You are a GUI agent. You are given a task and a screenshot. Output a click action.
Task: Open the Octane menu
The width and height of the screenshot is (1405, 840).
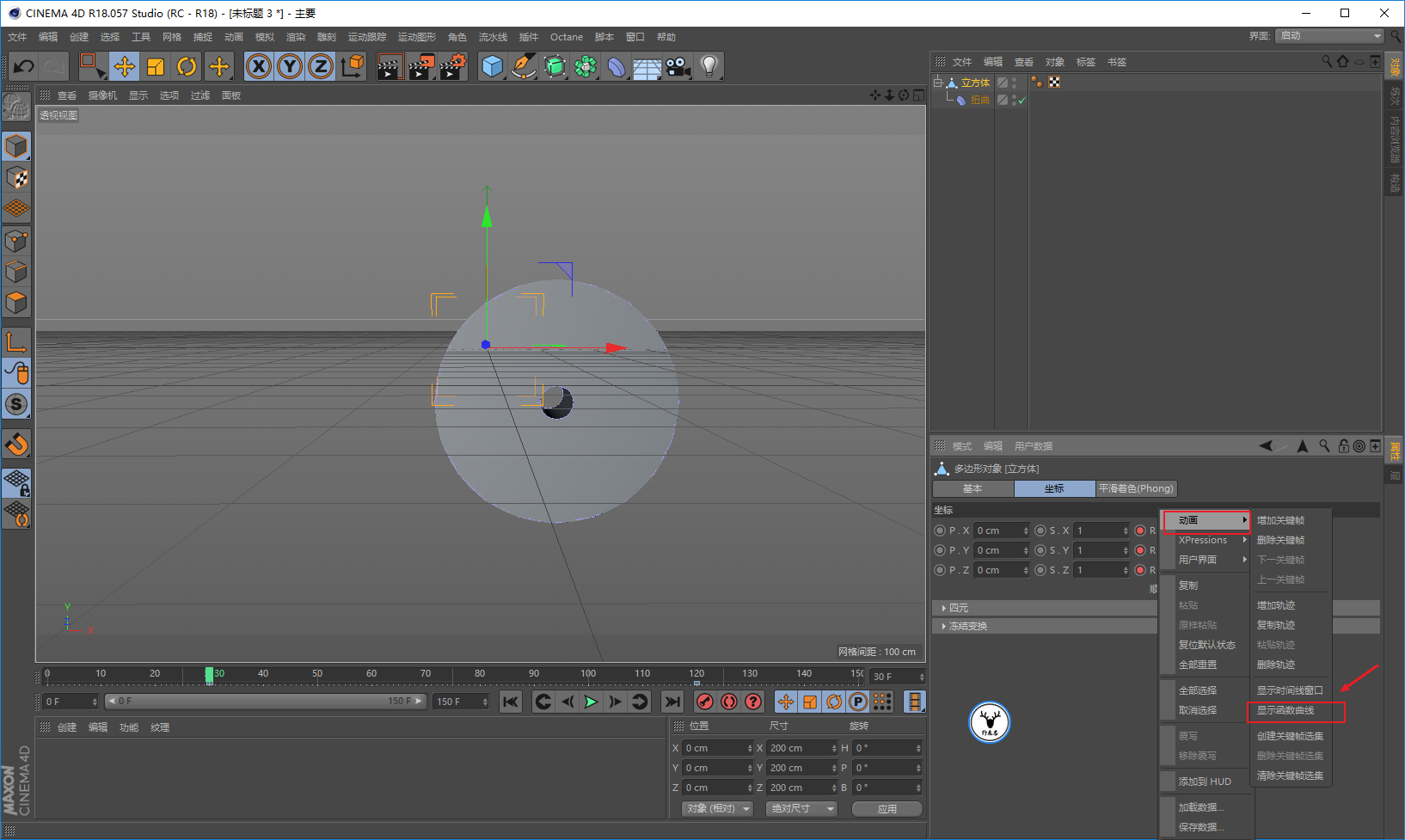(567, 37)
